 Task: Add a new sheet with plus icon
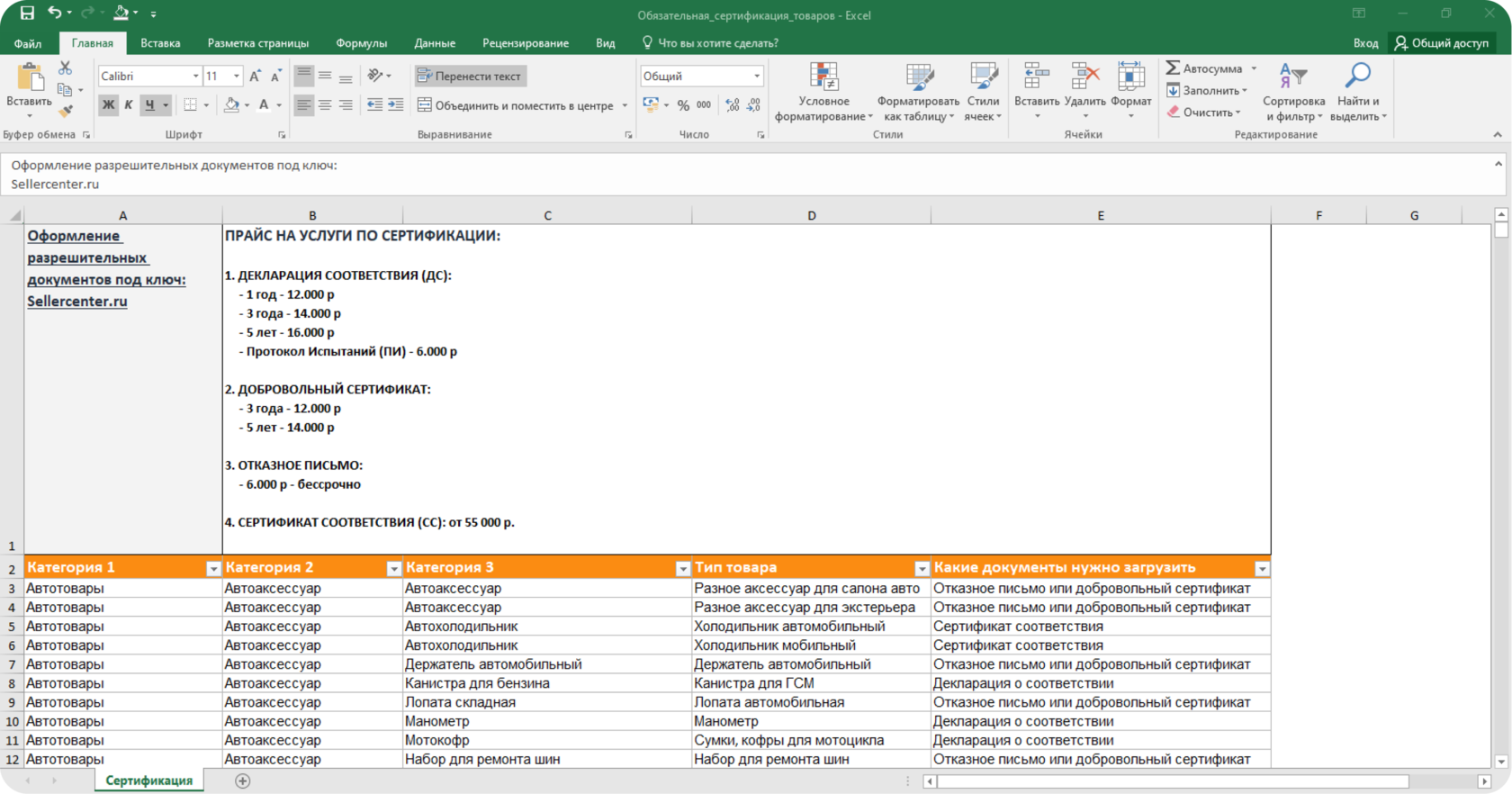(x=242, y=780)
